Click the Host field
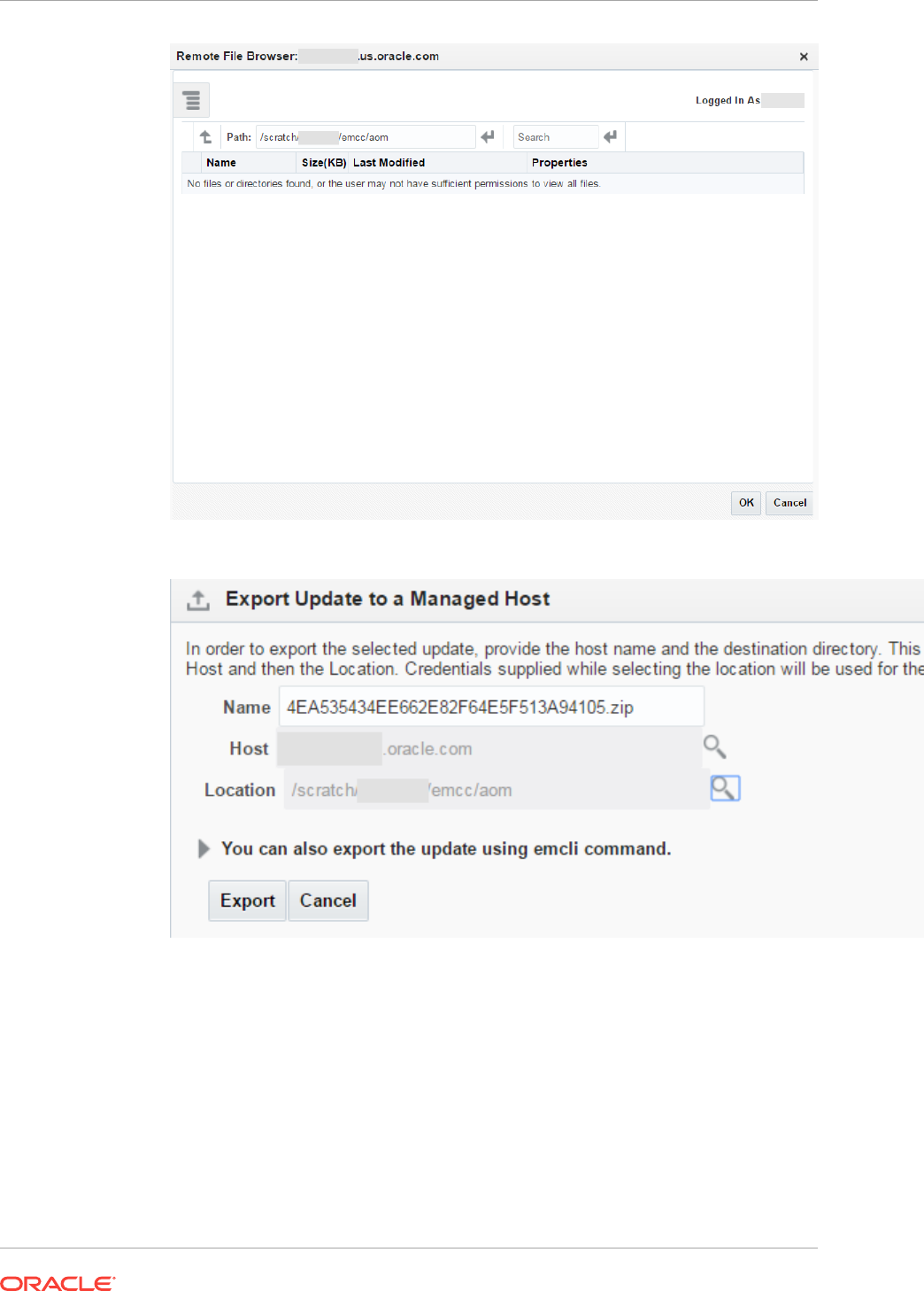This screenshot has width=924, height=1291. tap(488, 748)
